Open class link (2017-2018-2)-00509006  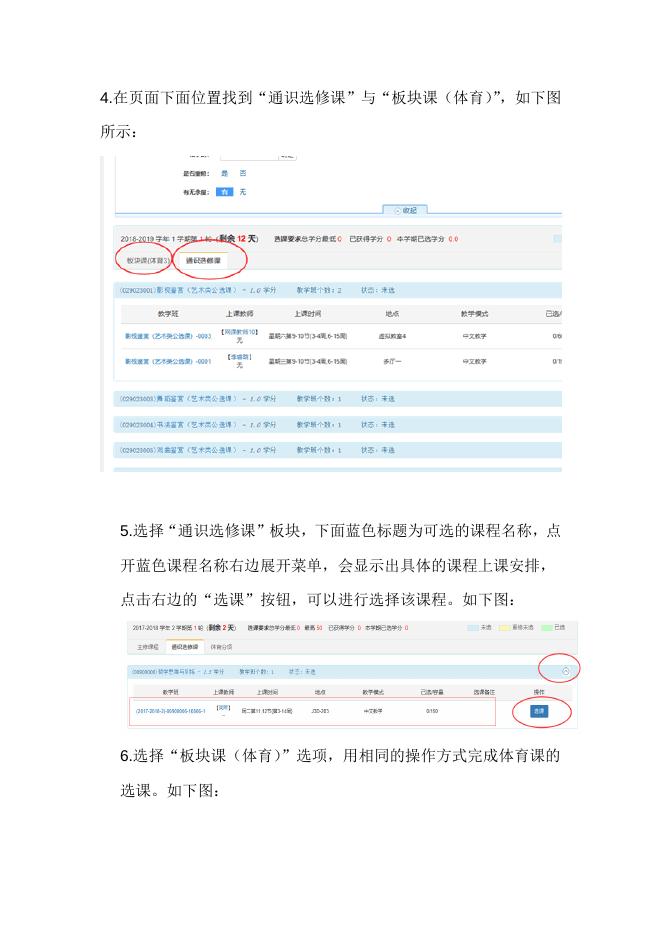coord(171,712)
